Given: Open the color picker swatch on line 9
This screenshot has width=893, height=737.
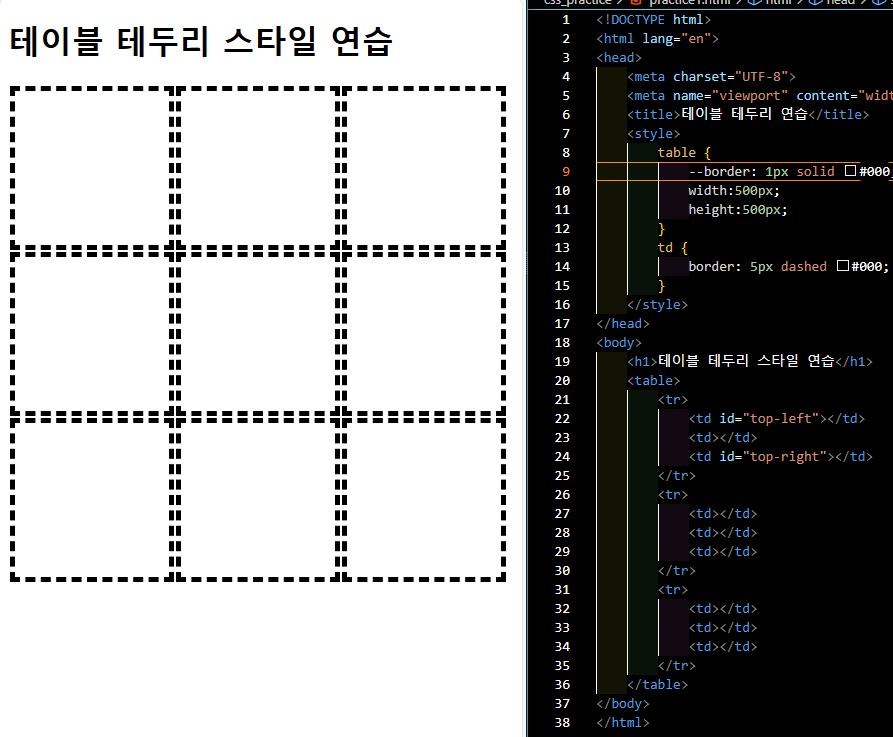Looking at the screenshot, I should point(850,171).
